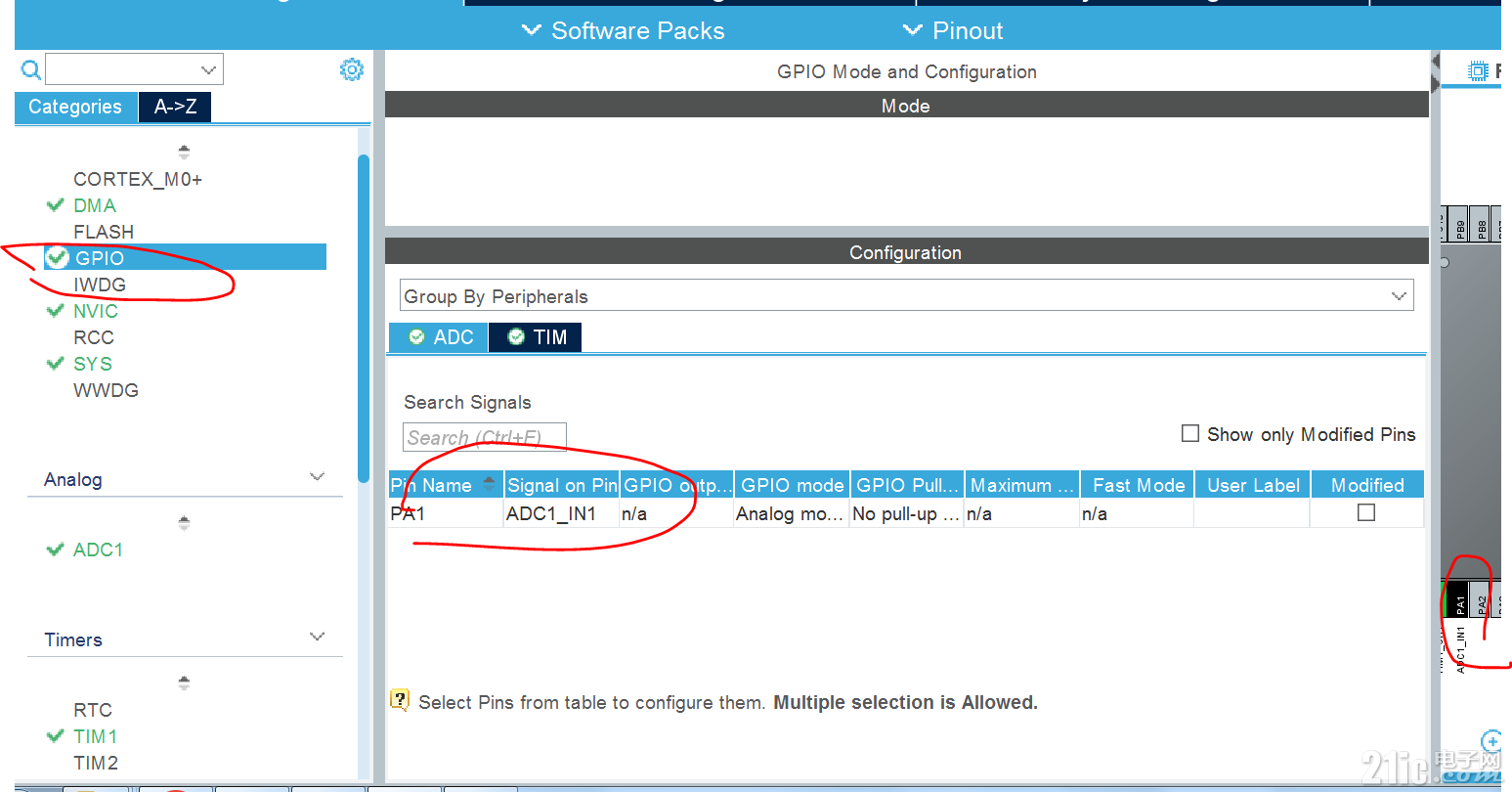Click the zoom-in plus icon on pinout view
Image resolution: width=1512 pixels, height=792 pixels.
point(1492,740)
